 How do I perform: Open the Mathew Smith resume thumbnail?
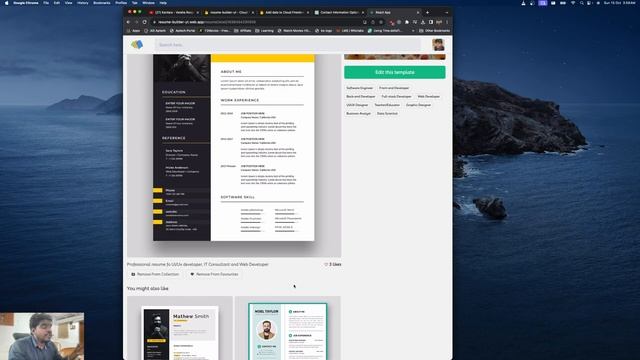click(180, 328)
